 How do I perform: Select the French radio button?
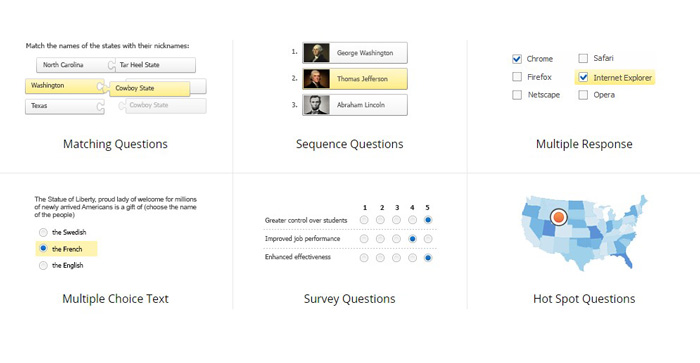coord(43,248)
